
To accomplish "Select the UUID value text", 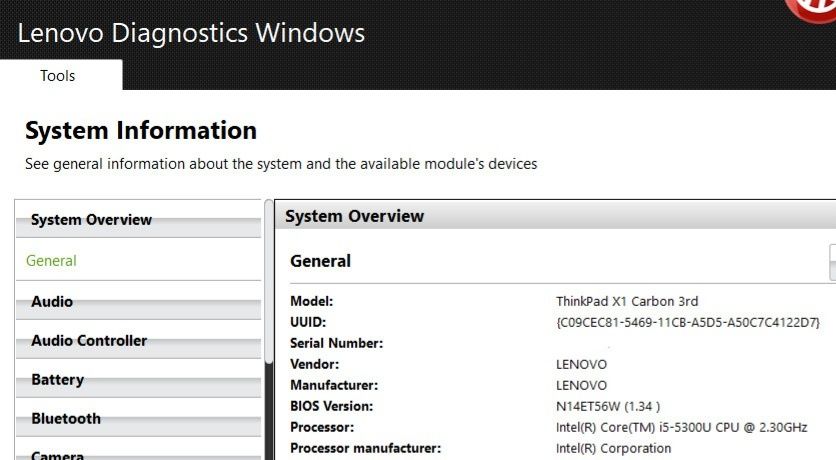I will (x=688, y=322).
